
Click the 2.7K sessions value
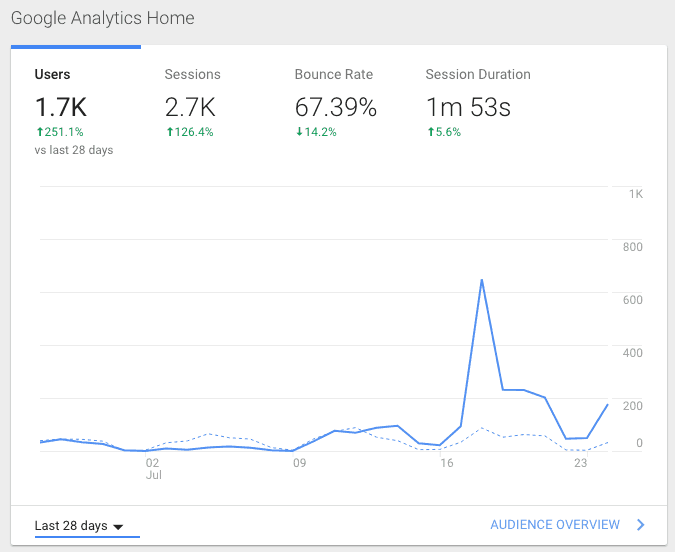coord(190,107)
